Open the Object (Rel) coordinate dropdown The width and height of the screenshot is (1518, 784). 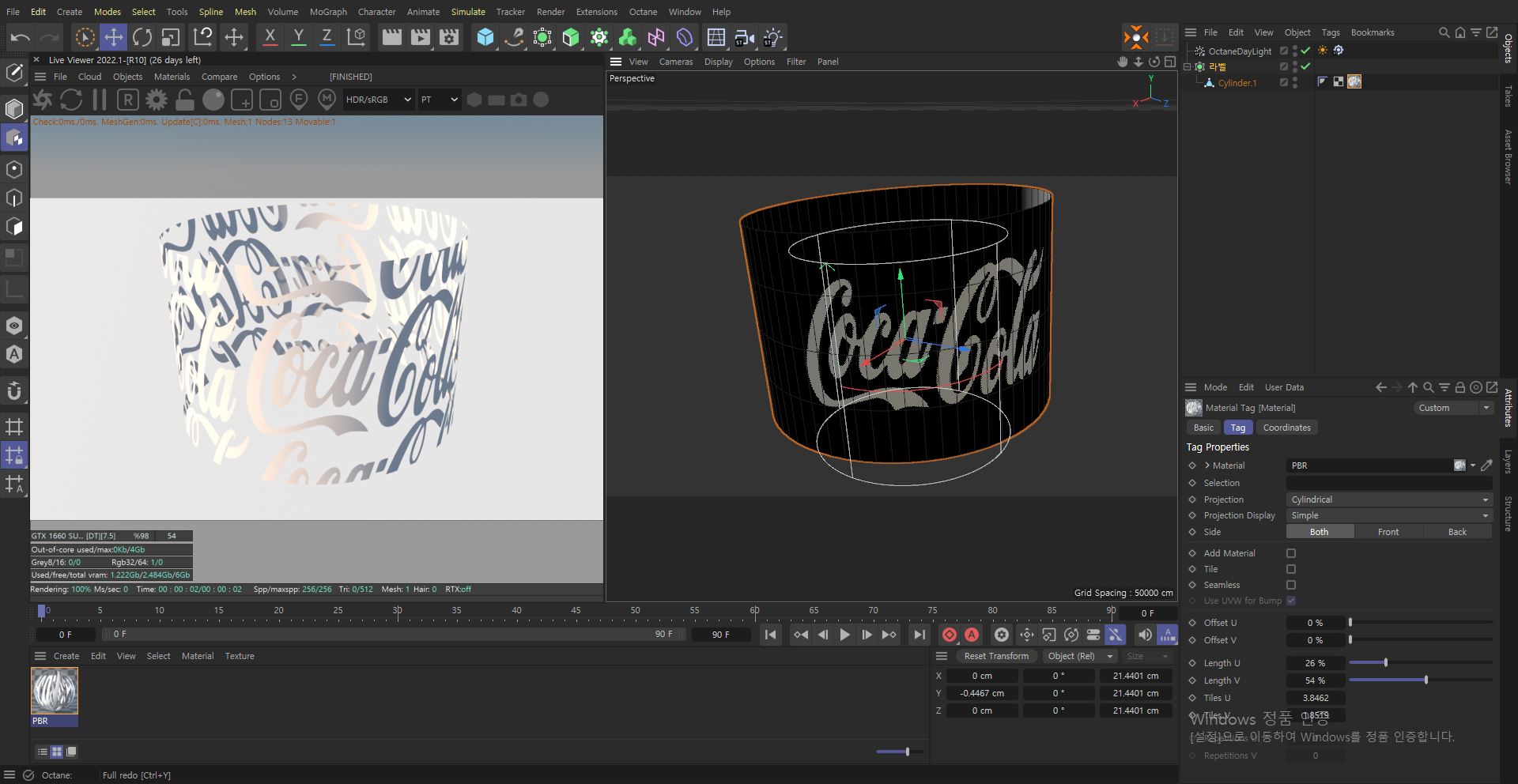(x=1078, y=656)
